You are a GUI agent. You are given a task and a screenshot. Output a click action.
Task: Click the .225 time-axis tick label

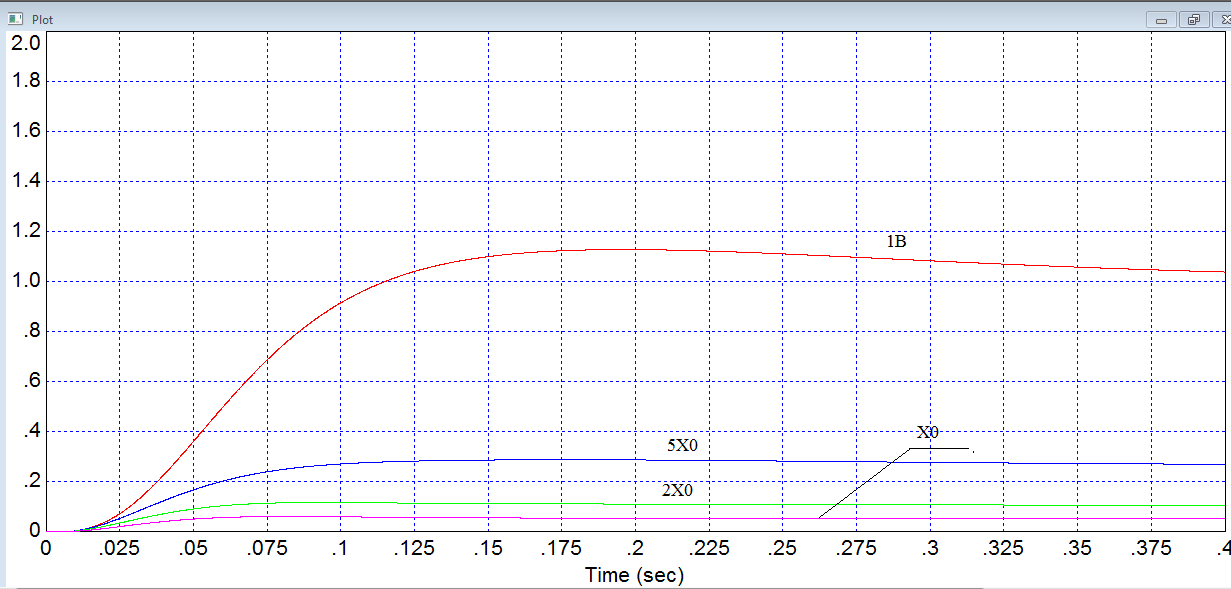709,548
